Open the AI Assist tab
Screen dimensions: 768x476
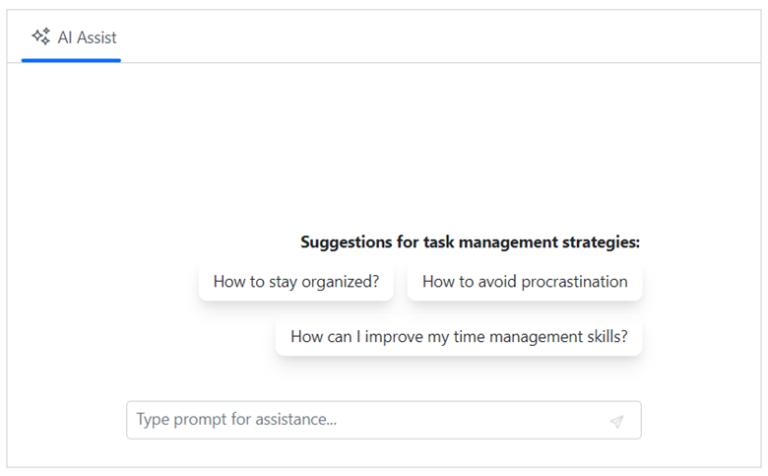pos(72,38)
